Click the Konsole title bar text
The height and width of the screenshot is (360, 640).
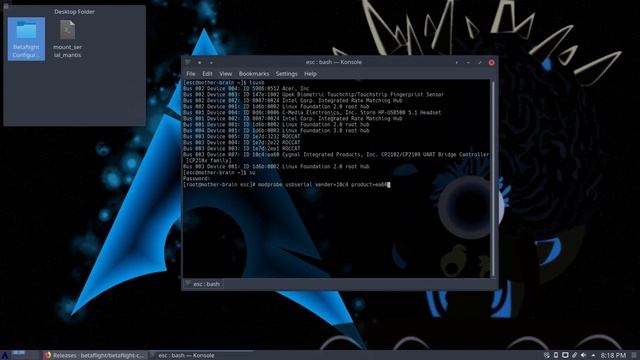tap(333, 62)
